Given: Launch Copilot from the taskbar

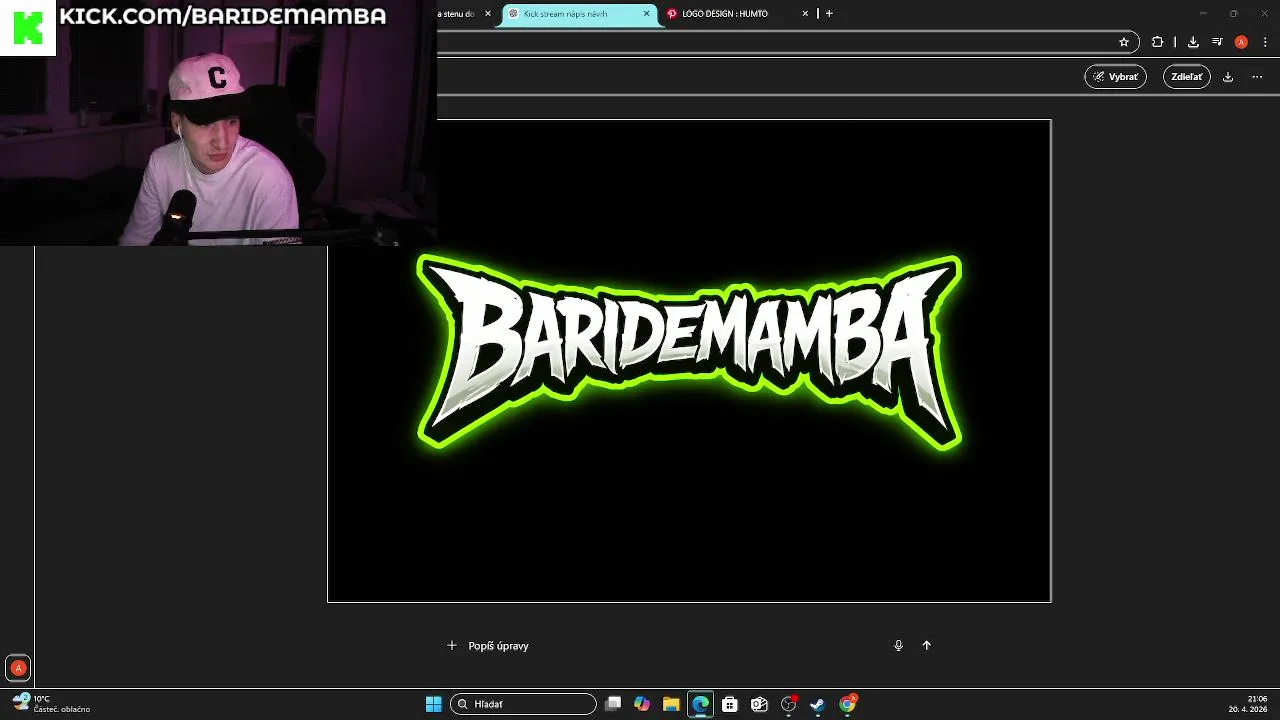Looking at the screenshot, I should tap(642, 704).
